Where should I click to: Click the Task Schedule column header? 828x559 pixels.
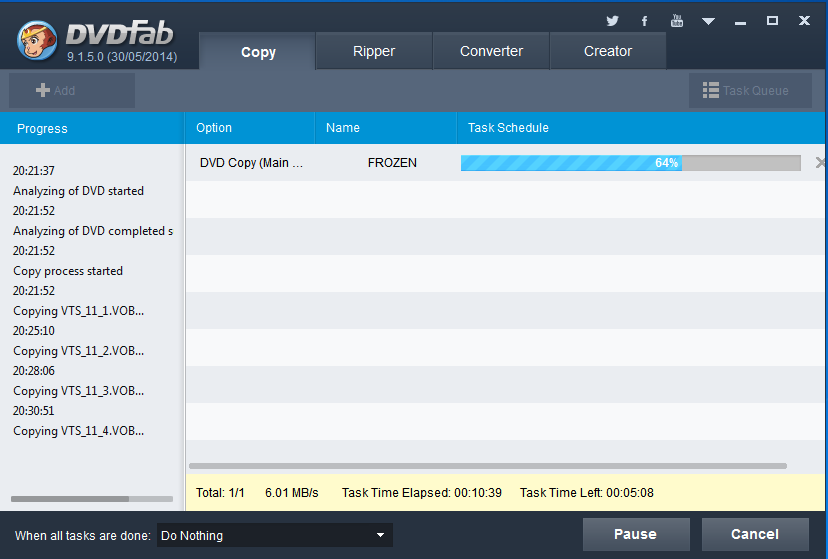pos(641,128)
